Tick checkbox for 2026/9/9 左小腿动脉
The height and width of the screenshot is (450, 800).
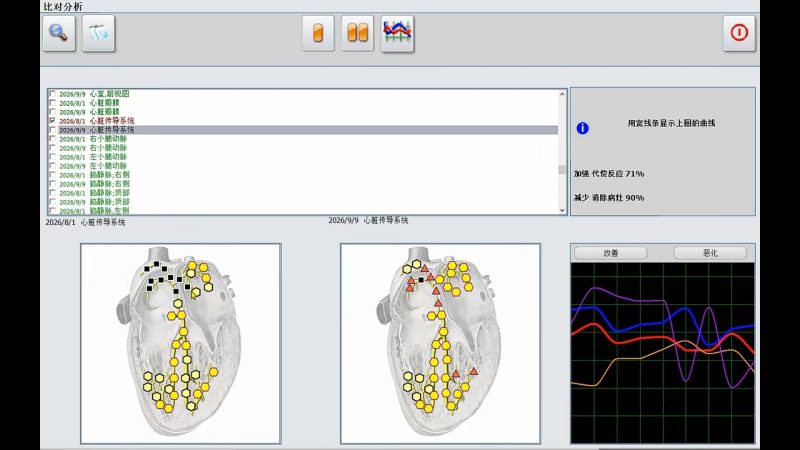[x=53, y=166]
